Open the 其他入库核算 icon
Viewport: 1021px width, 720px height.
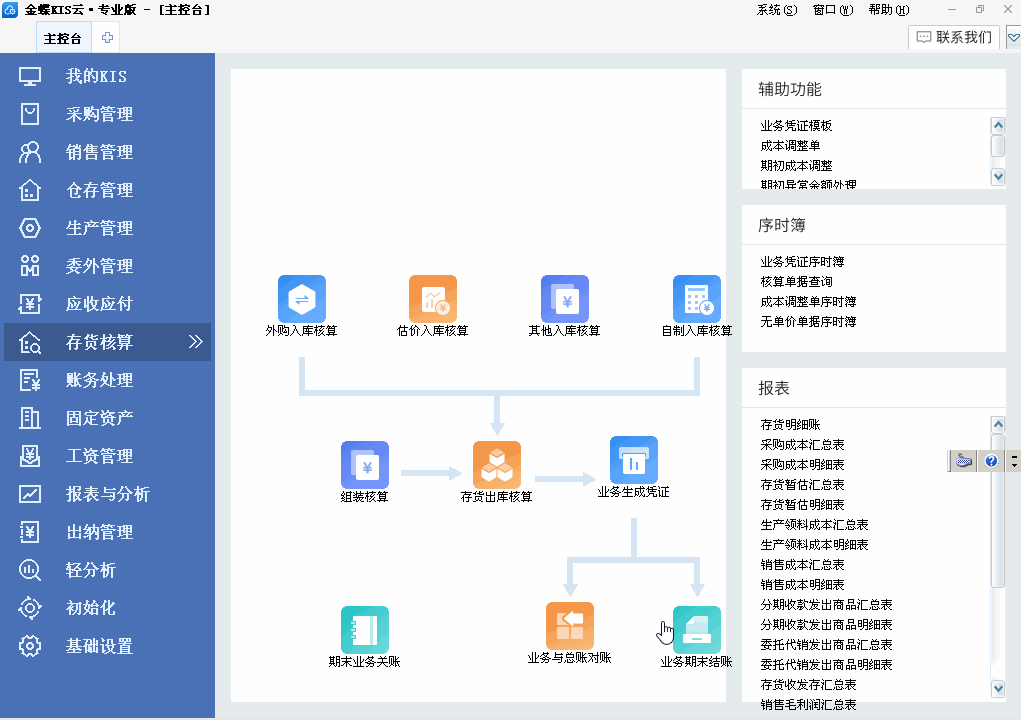[x=565, y=299]
